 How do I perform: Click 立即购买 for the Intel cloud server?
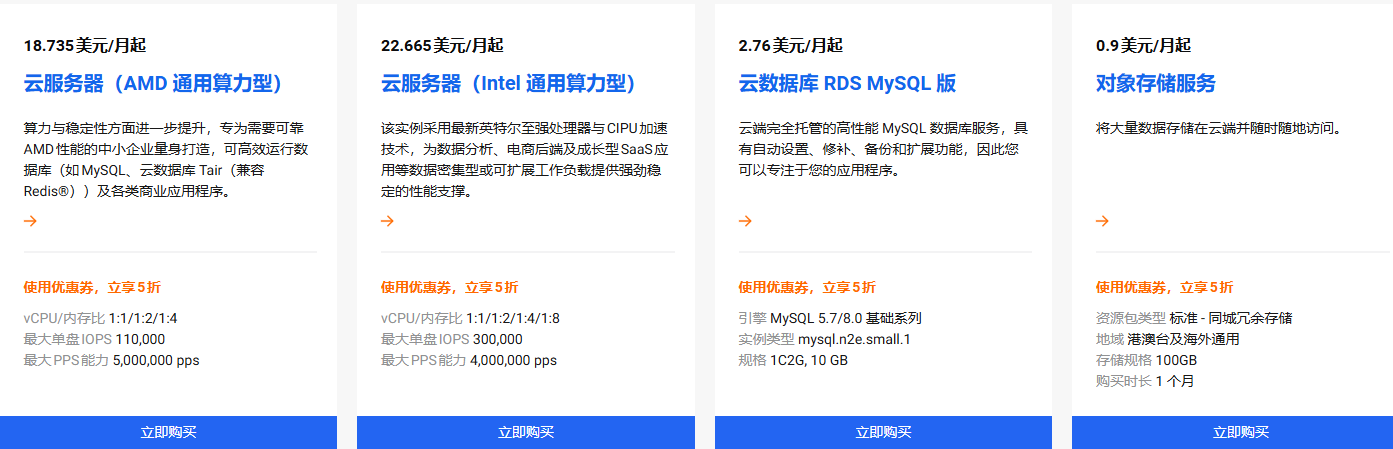tap(526, 432)
